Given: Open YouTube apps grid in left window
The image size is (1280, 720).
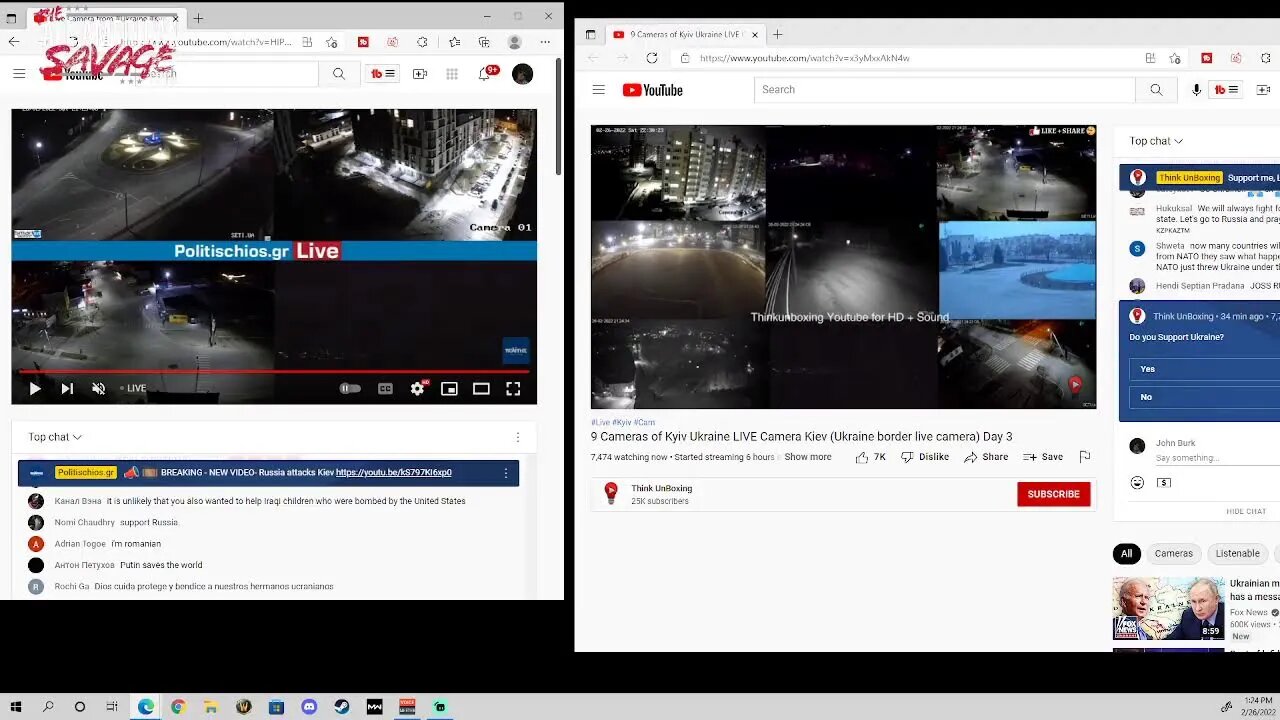Looking at the screenshot, I should click(x=452, y=74).
